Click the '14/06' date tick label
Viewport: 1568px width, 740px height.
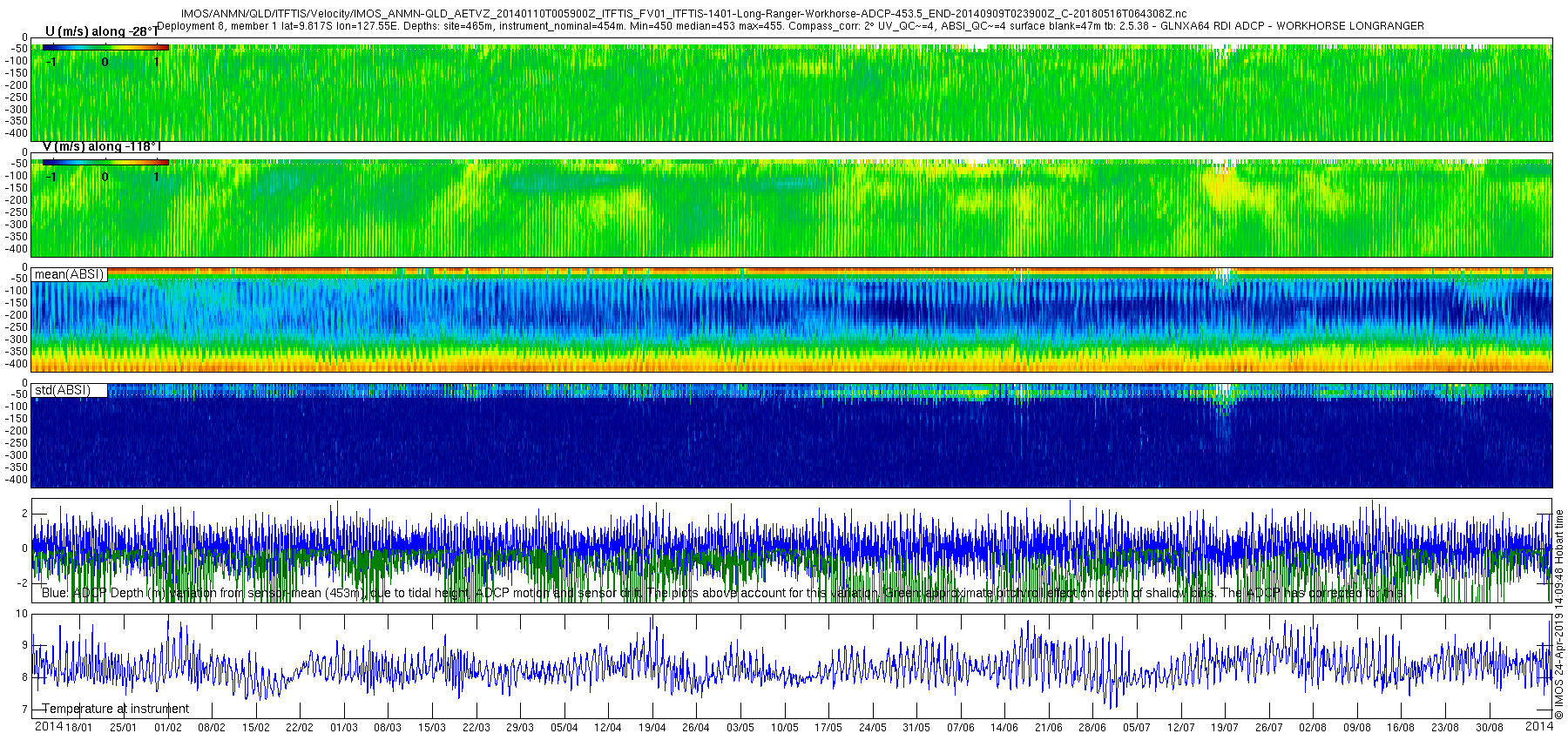(1004, 728)
